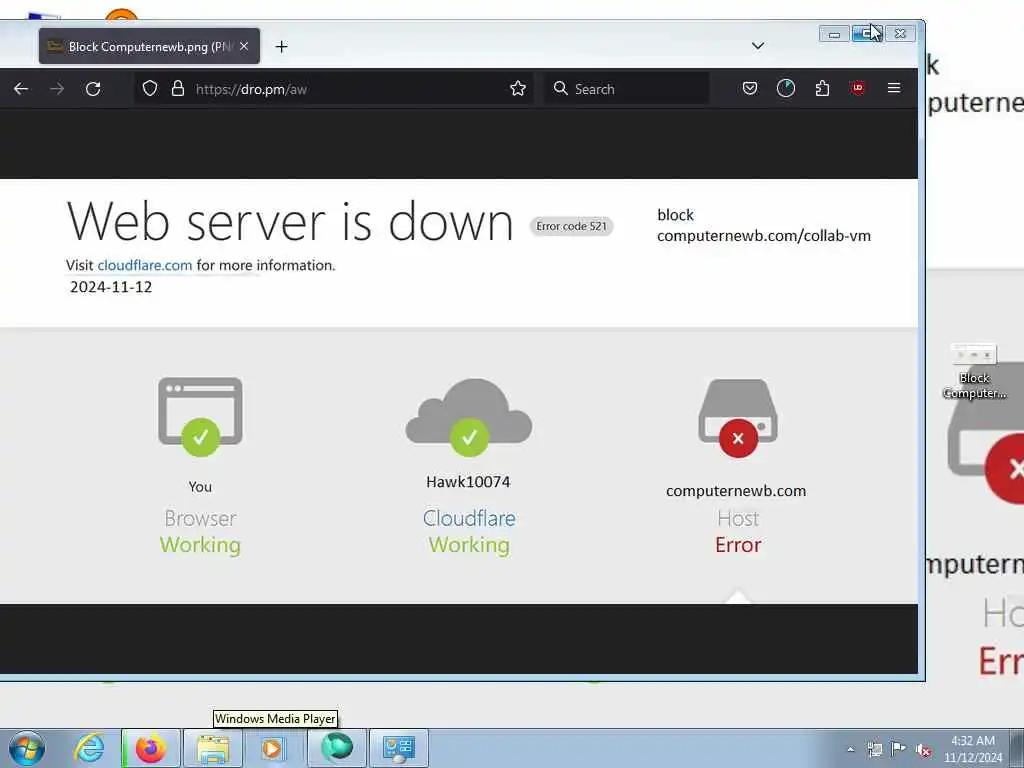Screen dimensions: 1024x768
Task: Expand the list all tabs chevron
Action: 758,46
